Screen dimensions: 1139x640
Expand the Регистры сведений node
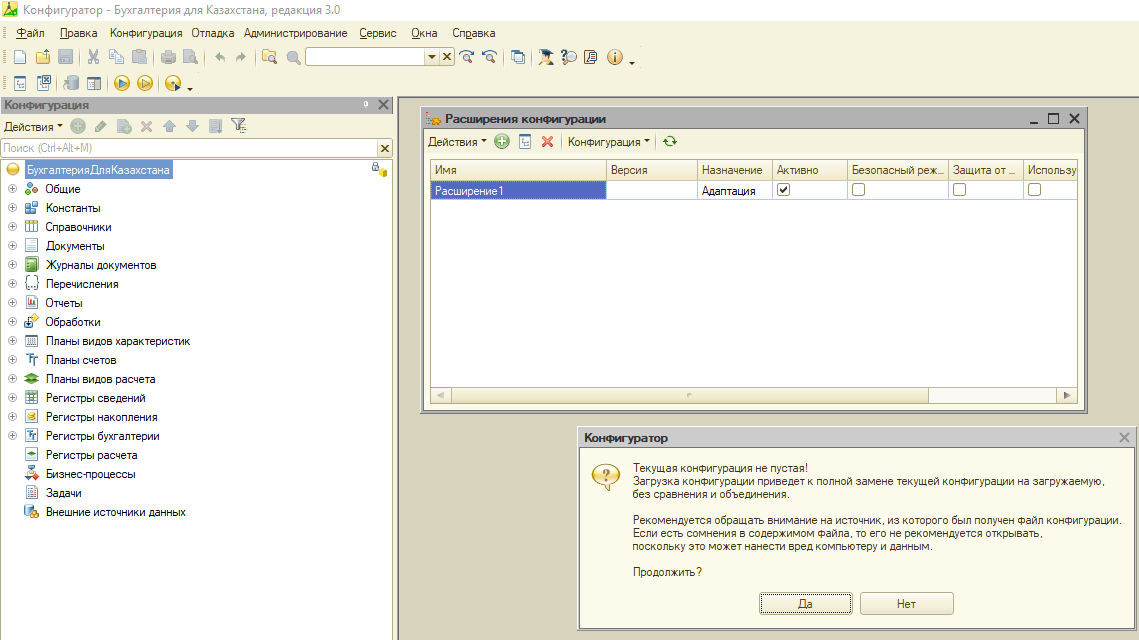[x=12, y=397]
